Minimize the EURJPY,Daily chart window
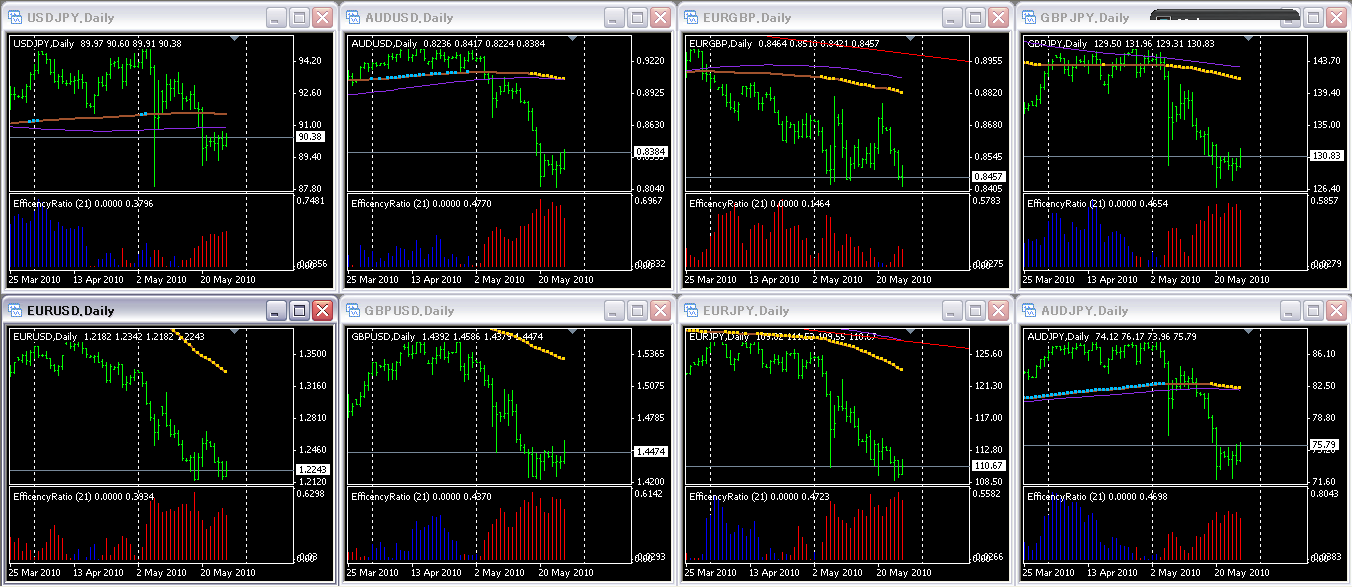 coord(953,311)
